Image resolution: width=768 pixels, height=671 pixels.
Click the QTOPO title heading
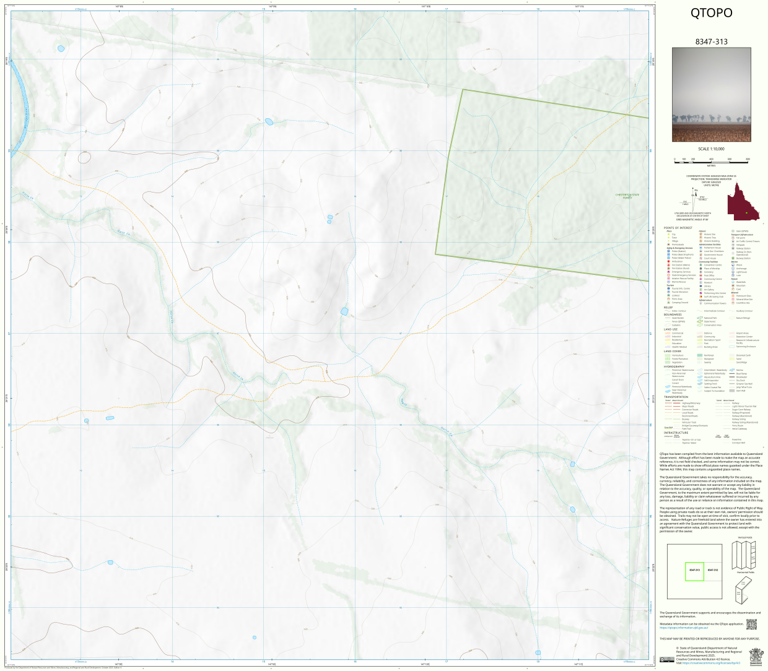click(x=711, y=13)
